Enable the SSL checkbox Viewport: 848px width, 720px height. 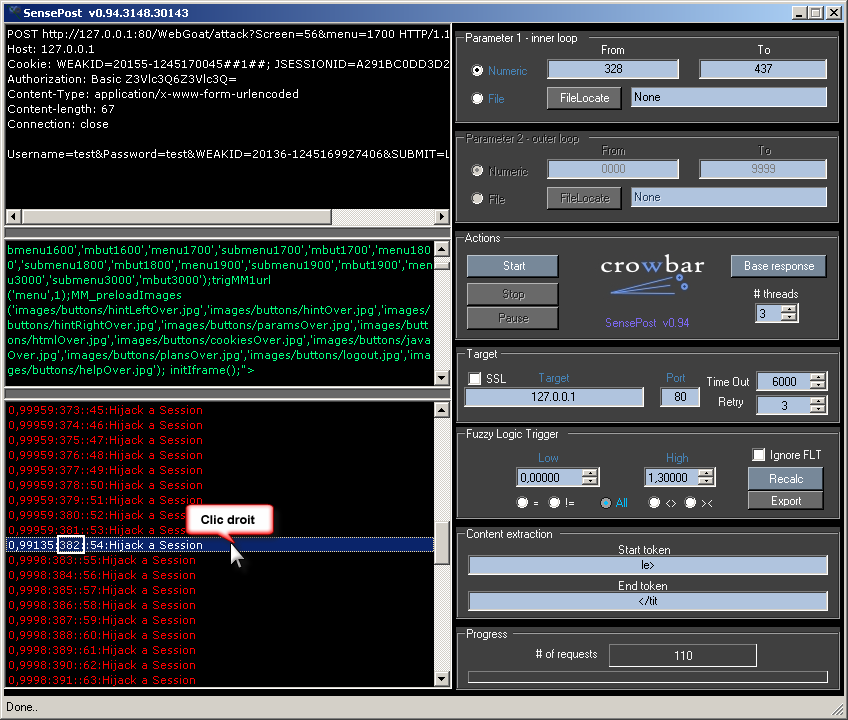tap(475, 378)
